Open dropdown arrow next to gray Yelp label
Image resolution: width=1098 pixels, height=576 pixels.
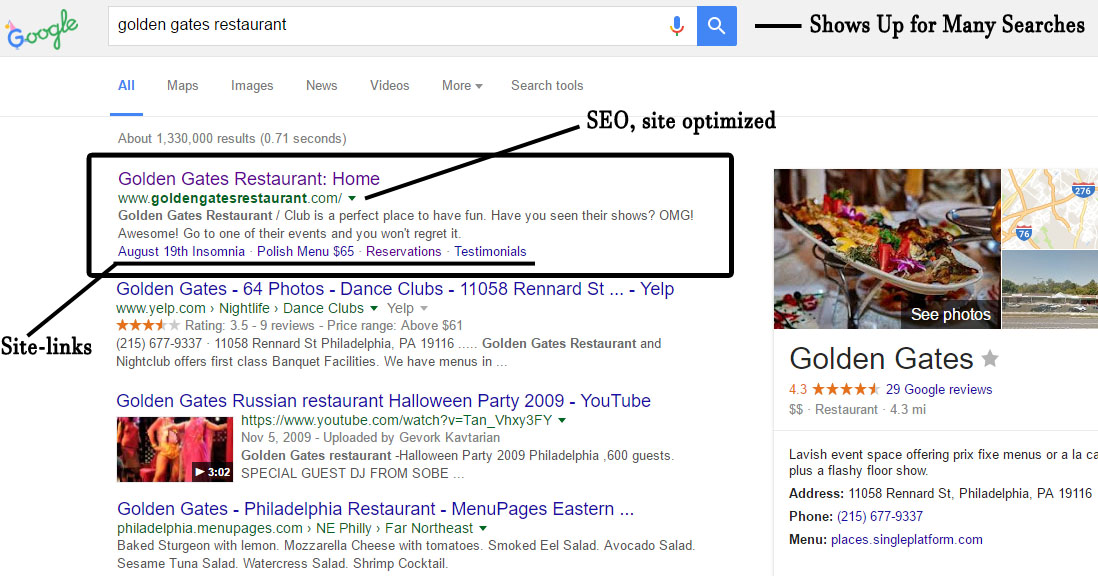point(424,309)
